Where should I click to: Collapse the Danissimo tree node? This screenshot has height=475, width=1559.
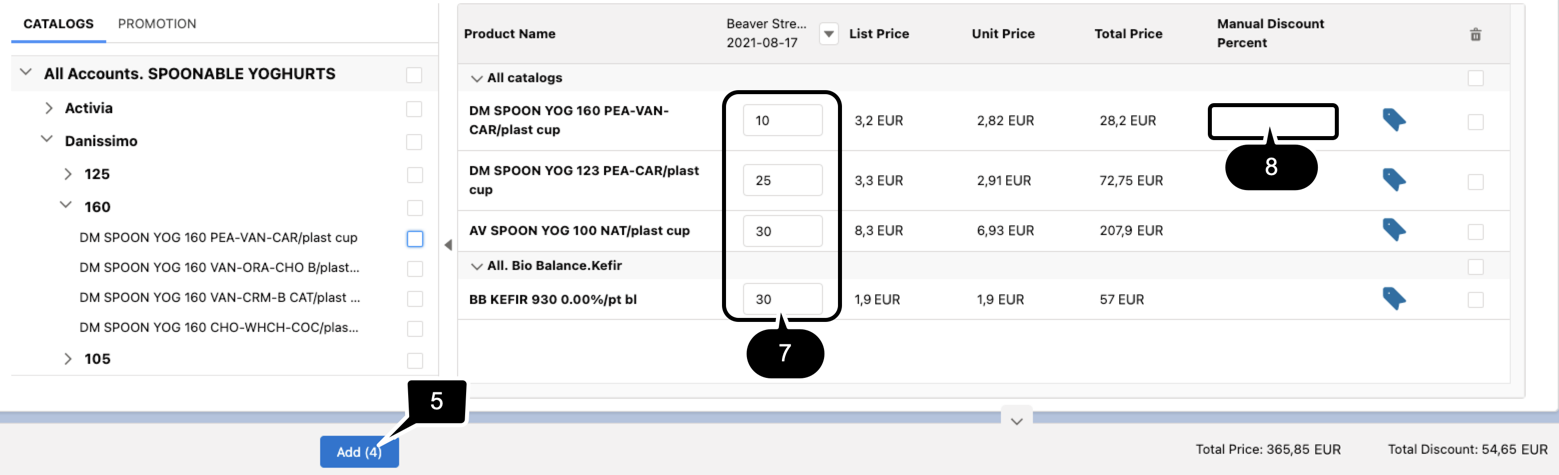click(x=46, y=141)
